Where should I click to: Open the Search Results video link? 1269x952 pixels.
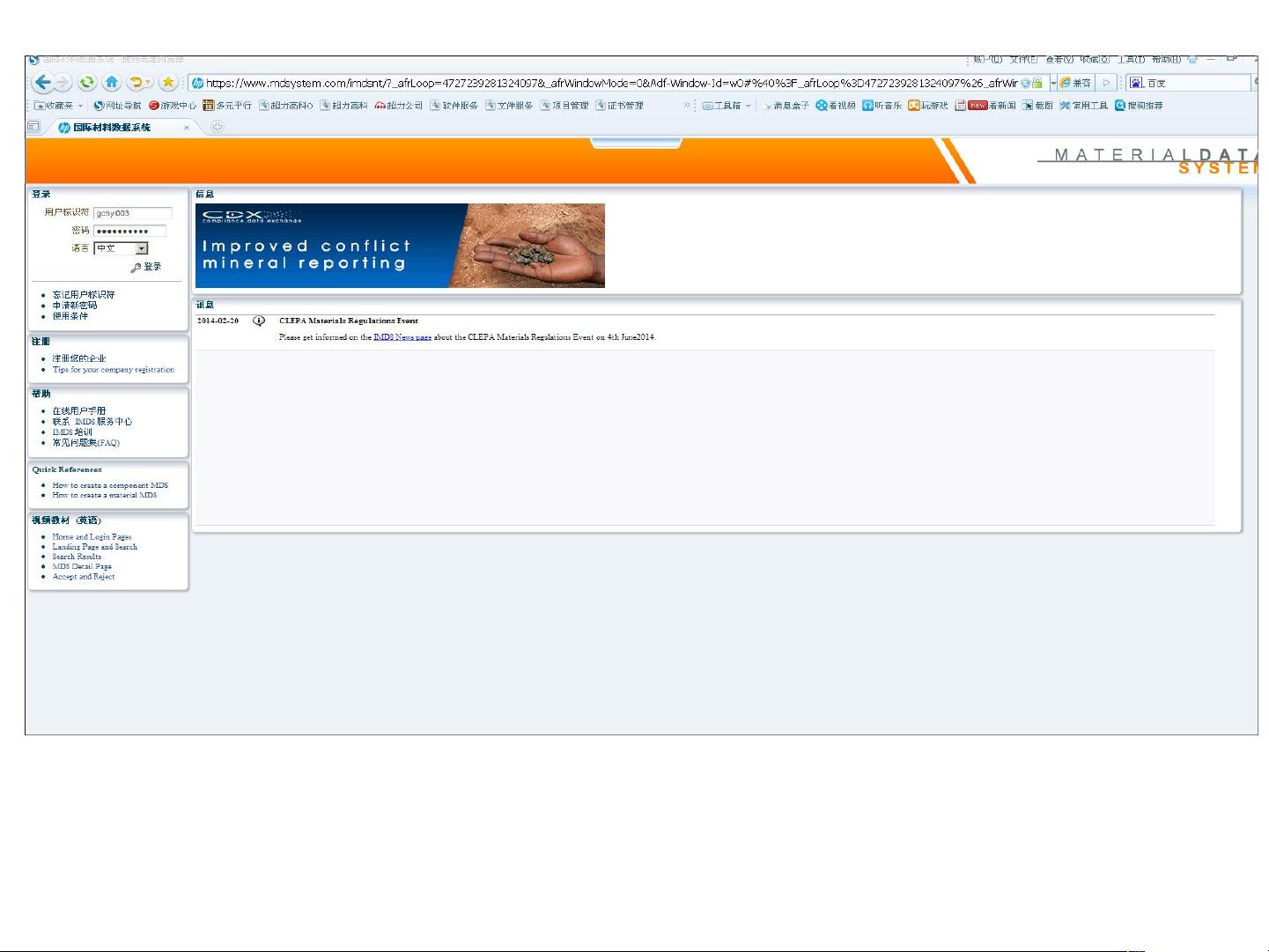pos(77,557)
